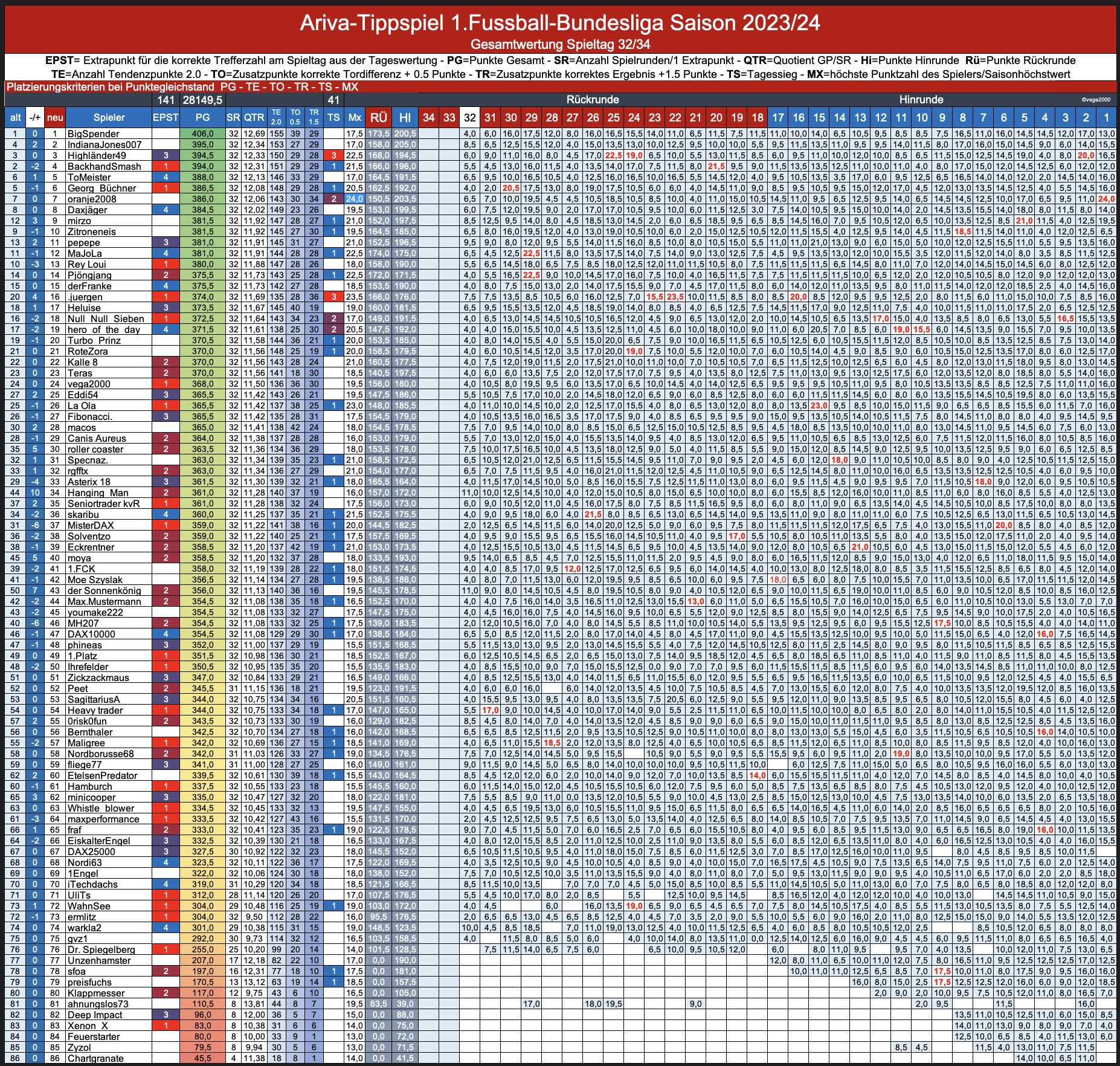Click the 'TS' column header

[x=333, y=117]
